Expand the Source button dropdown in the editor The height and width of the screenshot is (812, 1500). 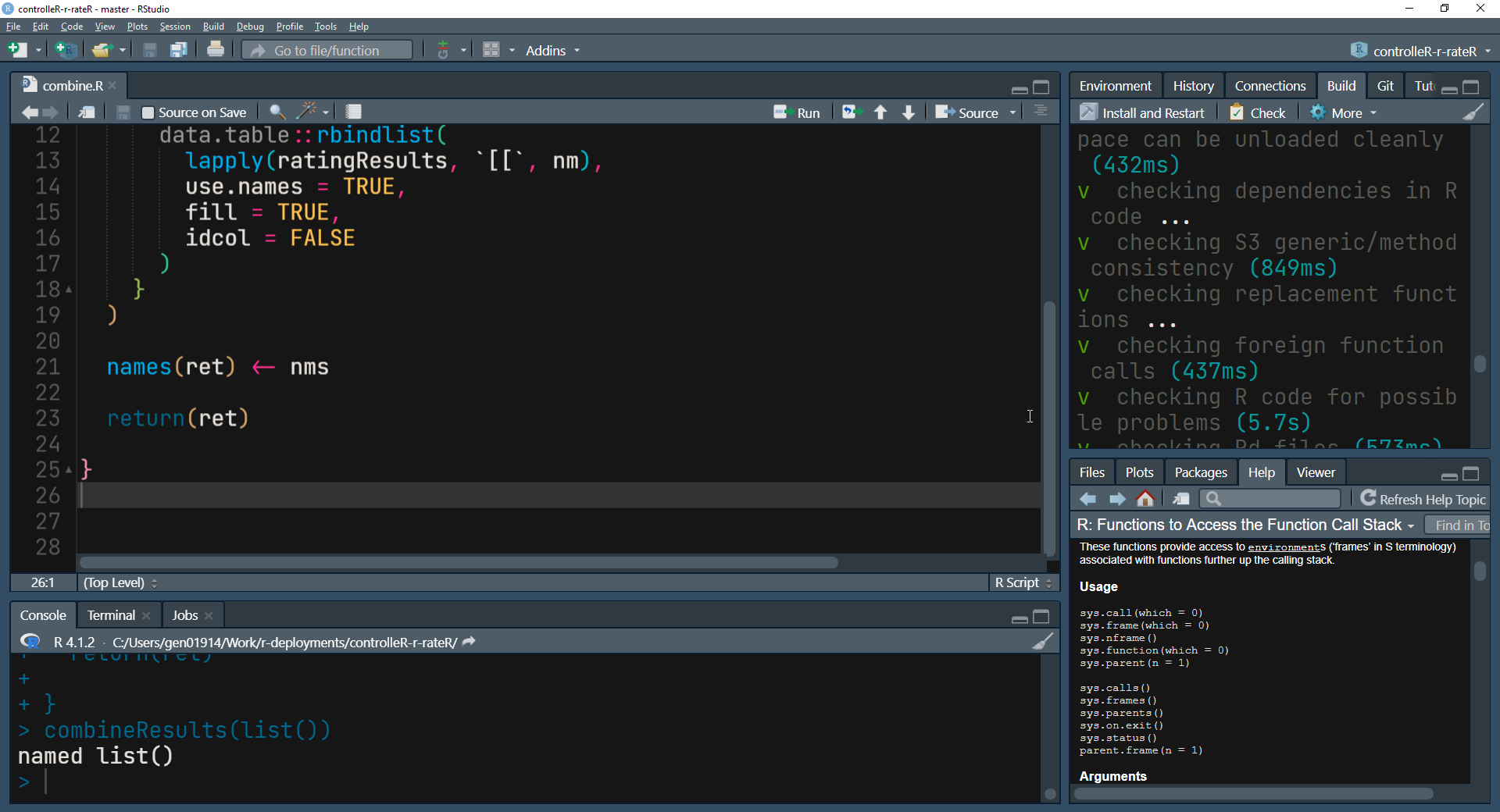[x=1013, y=112]
